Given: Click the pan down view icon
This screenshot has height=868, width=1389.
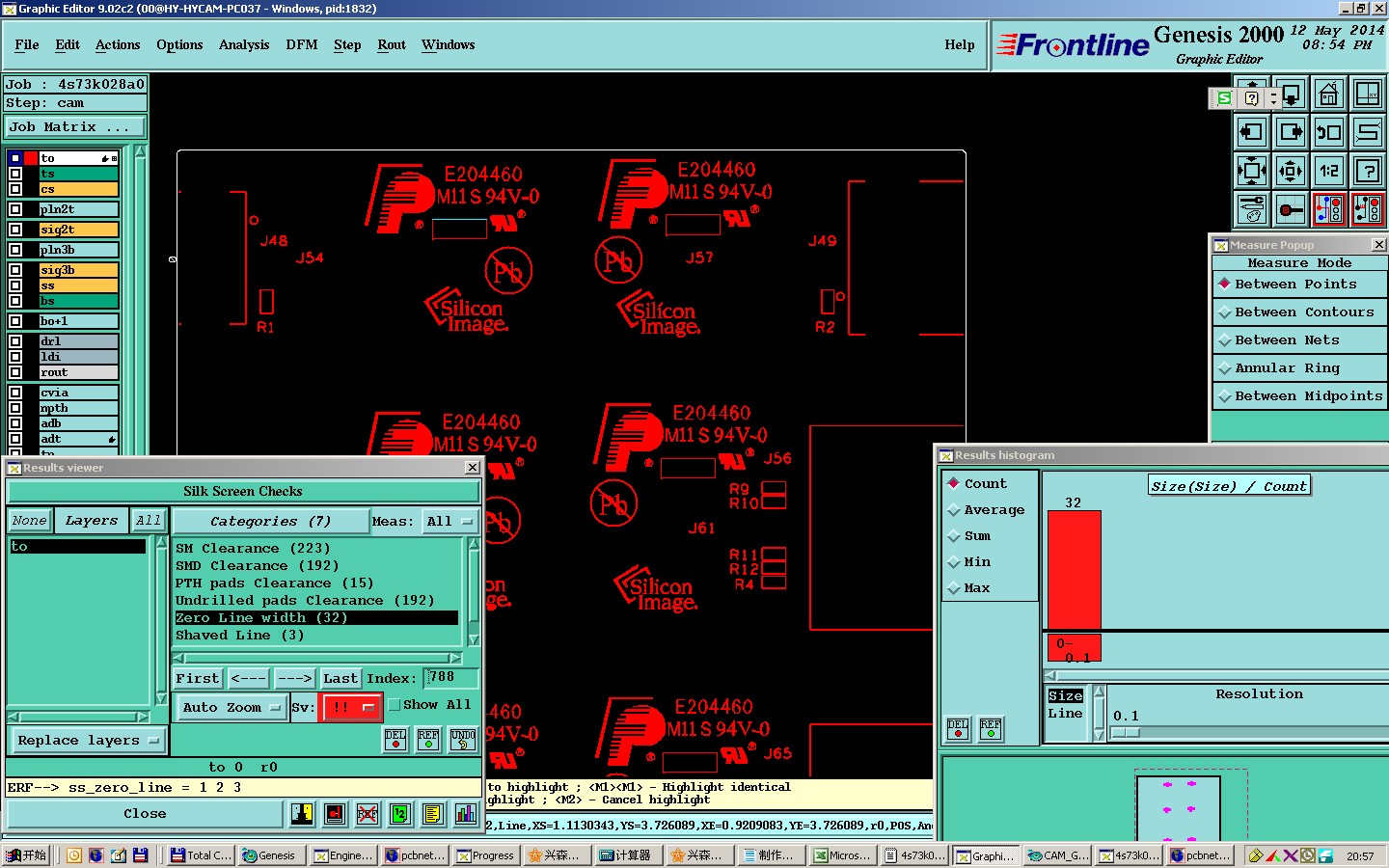Looking at the screenshot, I should [x=1291, y=95].
